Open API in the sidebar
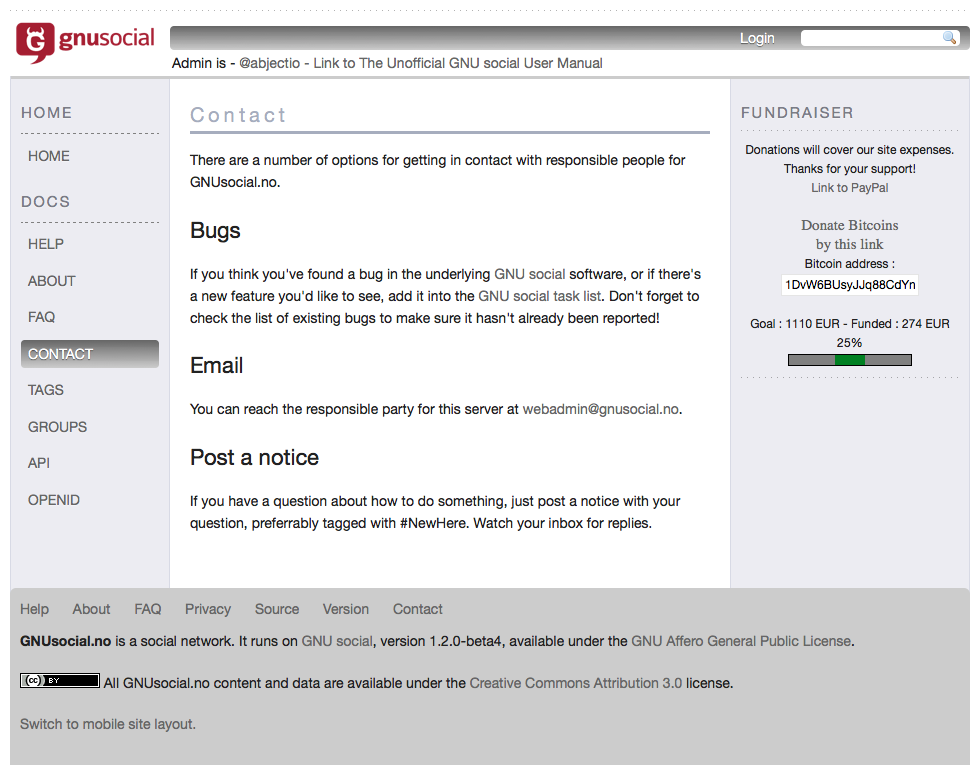 coord(39,463)
